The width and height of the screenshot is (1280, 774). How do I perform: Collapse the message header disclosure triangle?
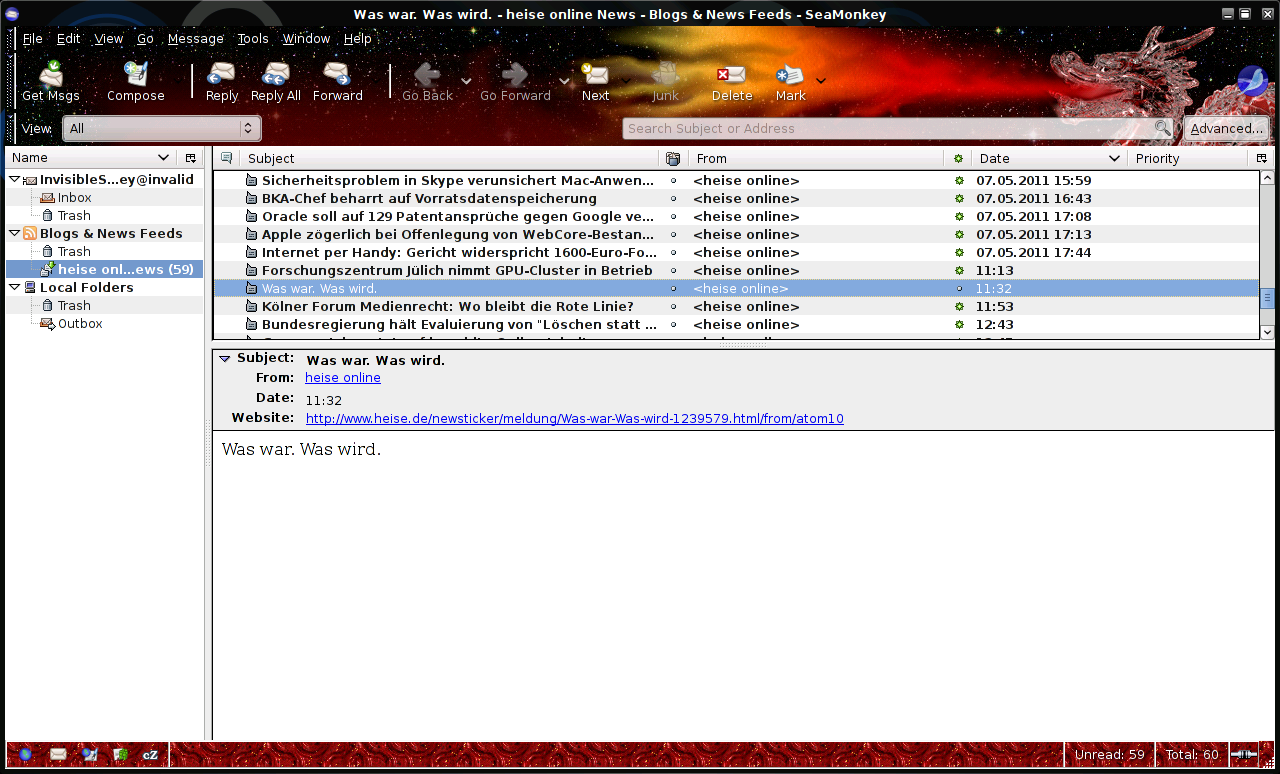(x=225, y=358)
